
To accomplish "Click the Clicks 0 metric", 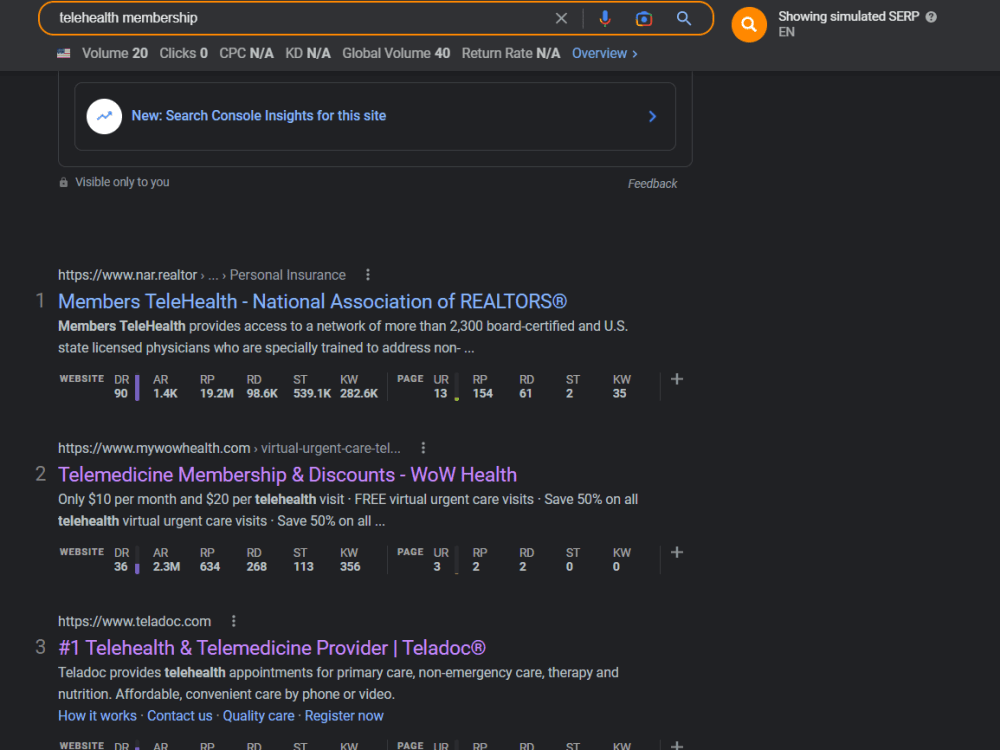I will tap(184, 54).
